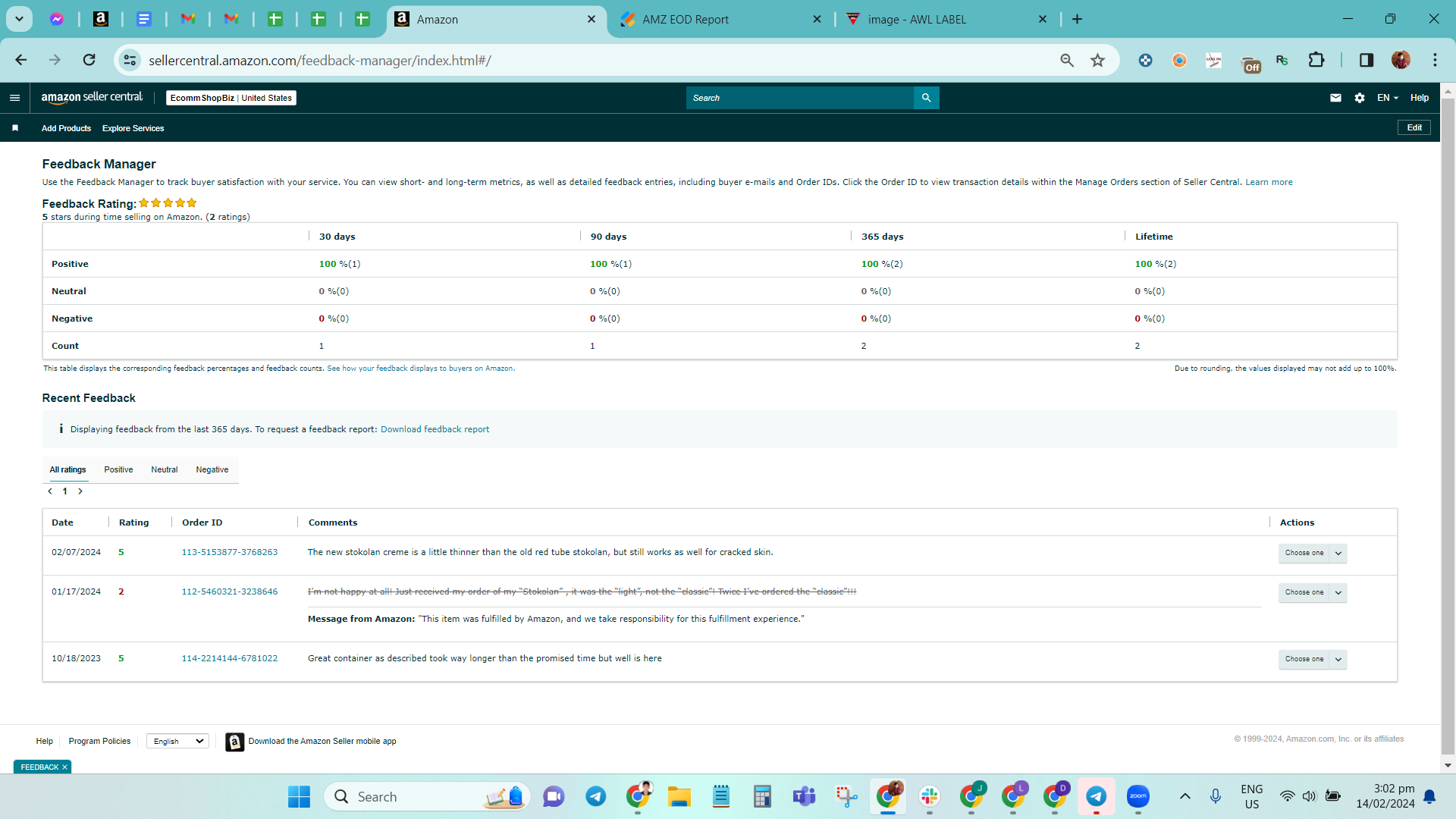This screenshot has width=1456, height=819.
Task: Open the pinned Messenger tab
Action: click(57, 19)
